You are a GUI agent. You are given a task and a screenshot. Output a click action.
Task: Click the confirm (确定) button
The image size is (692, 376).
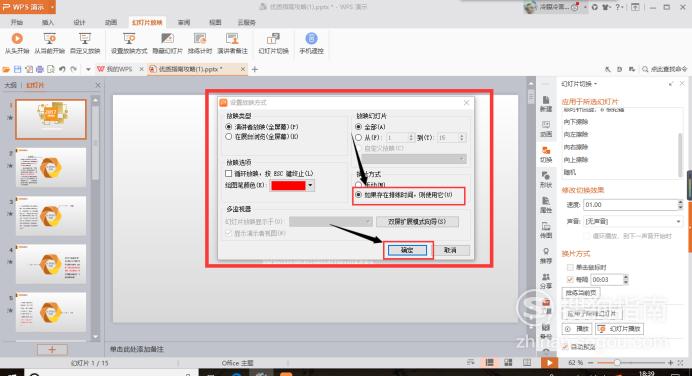click(x=407, y=250)
